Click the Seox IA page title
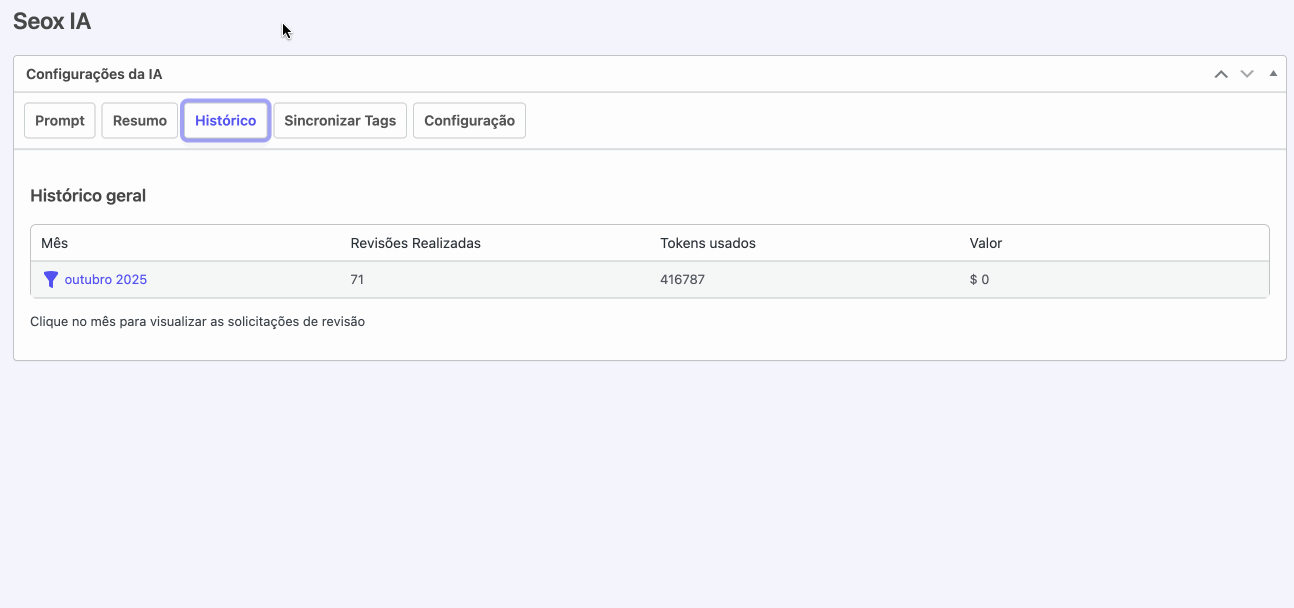Screen dimensions: 1294x608 point(52,21)
